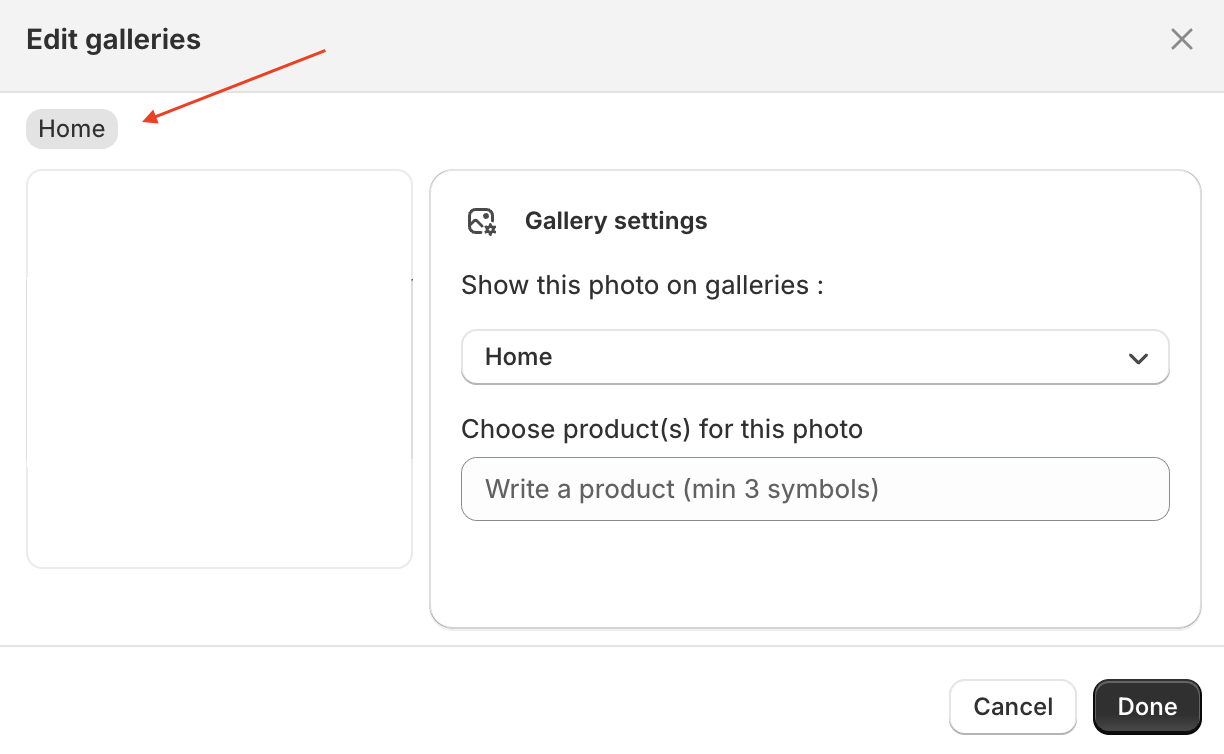Click the 'Gallery settings' heading text
The width and height of the screenshot is (1224, 754).
(616, 221)
